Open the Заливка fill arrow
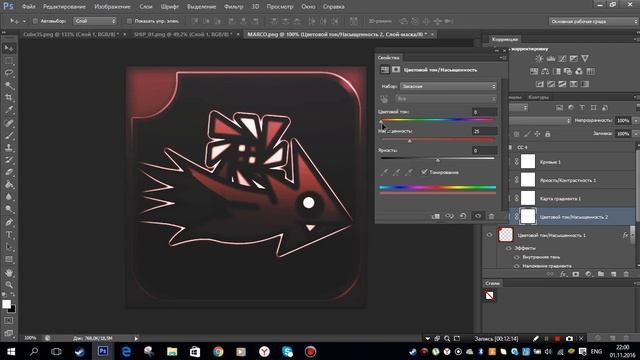This screenshot has height=360, width=640. [636, 133]
